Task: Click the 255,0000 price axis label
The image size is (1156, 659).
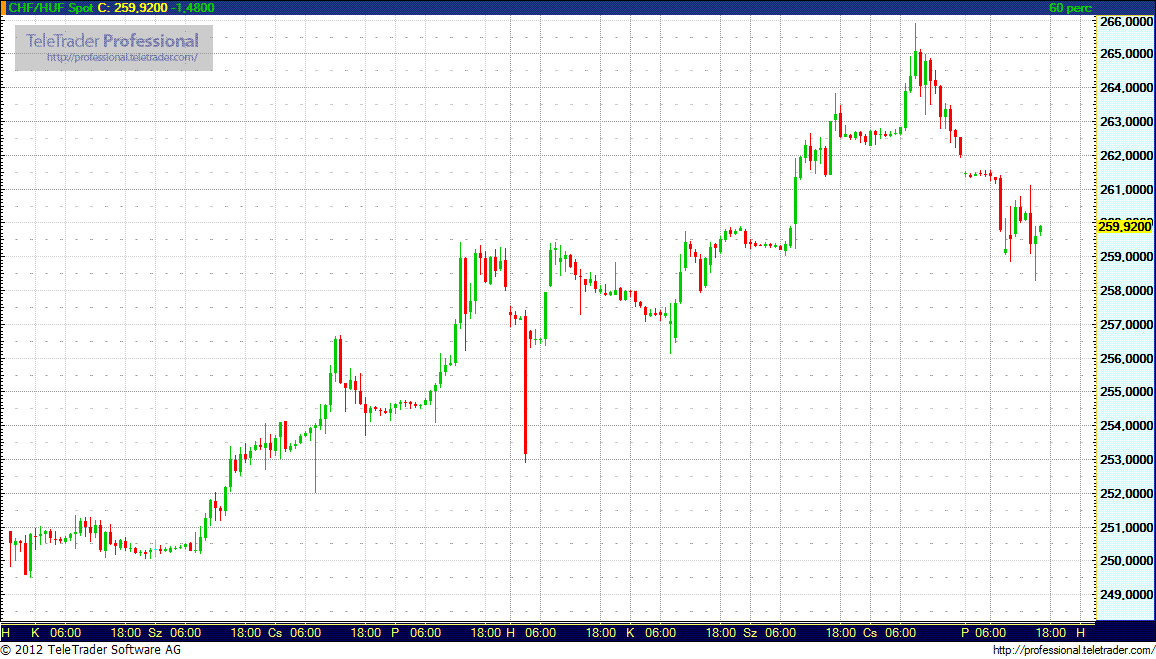Action: (1125, 391)
